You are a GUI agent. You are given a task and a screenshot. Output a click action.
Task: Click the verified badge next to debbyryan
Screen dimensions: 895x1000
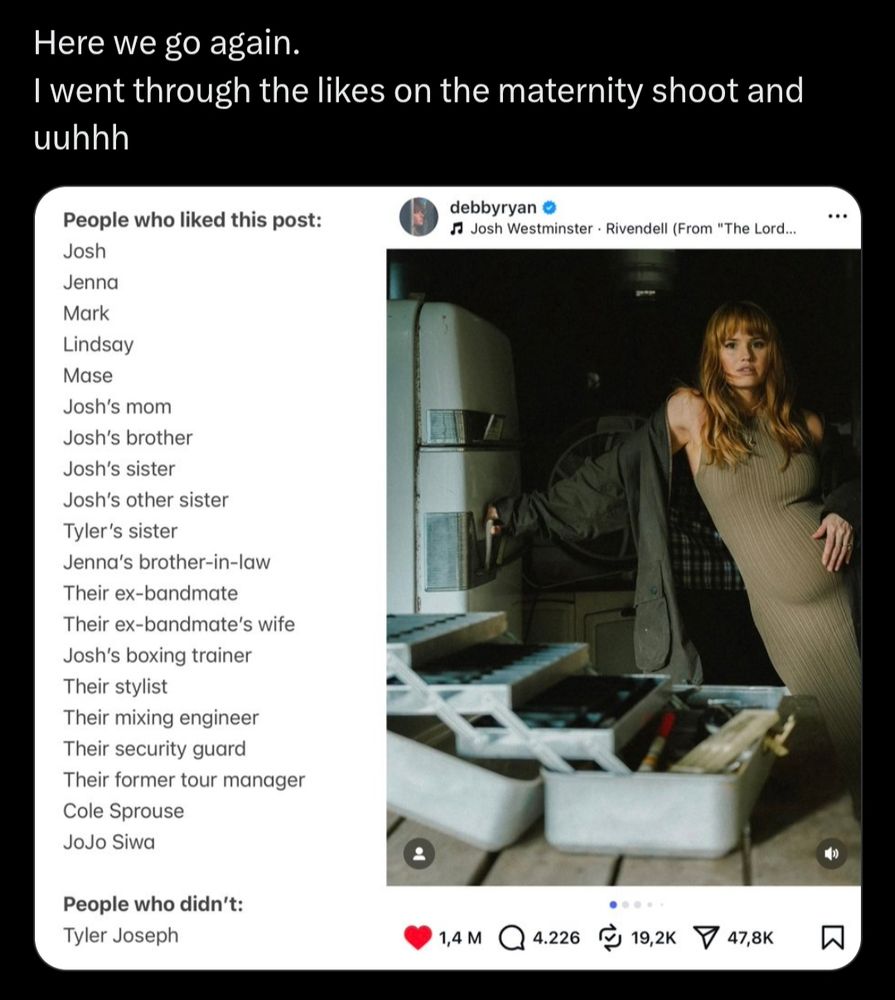pyautogui.click(x=548, y=207)
